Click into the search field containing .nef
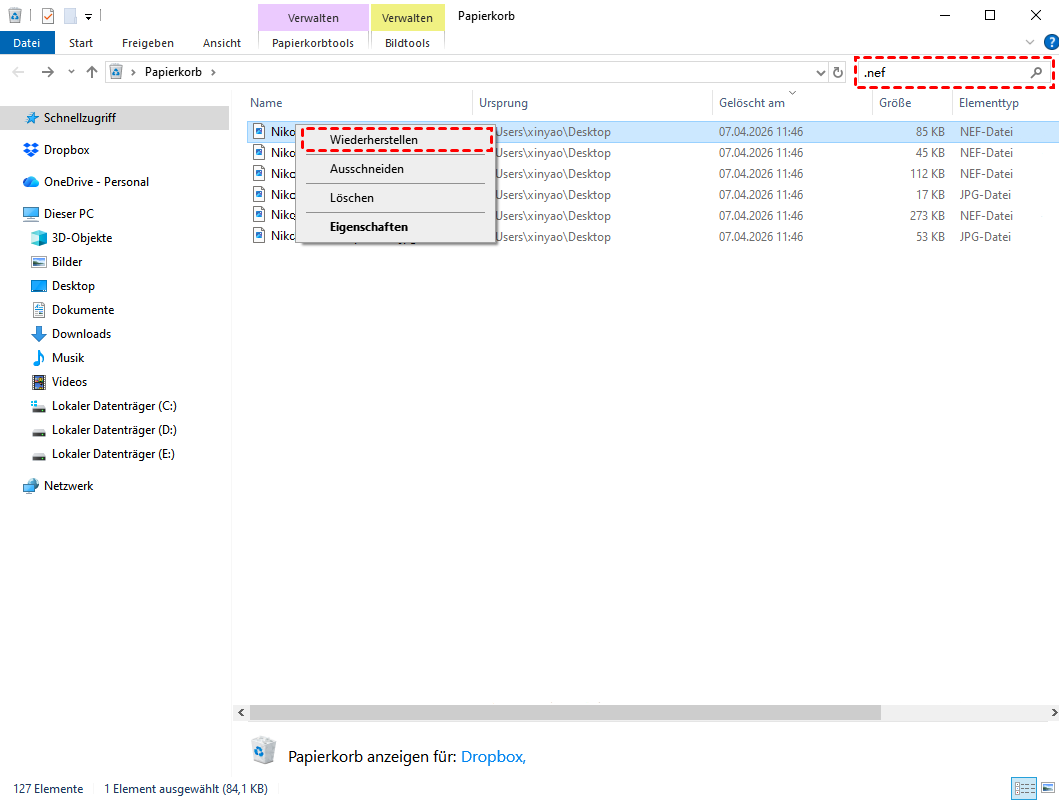Viewport: 1059px width, 801px height. (940, 73)
